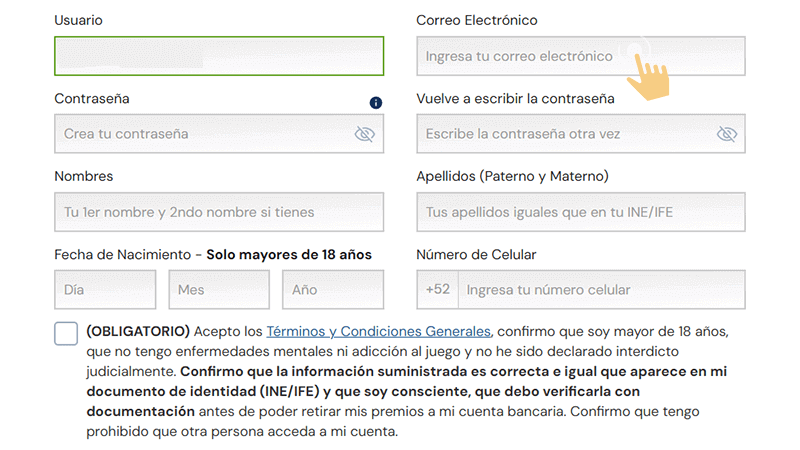The height and width of the screenshot is (450, 800).
Task: Open the Día birth date selector
Action: pyautogui.click(x=105, y=290)
